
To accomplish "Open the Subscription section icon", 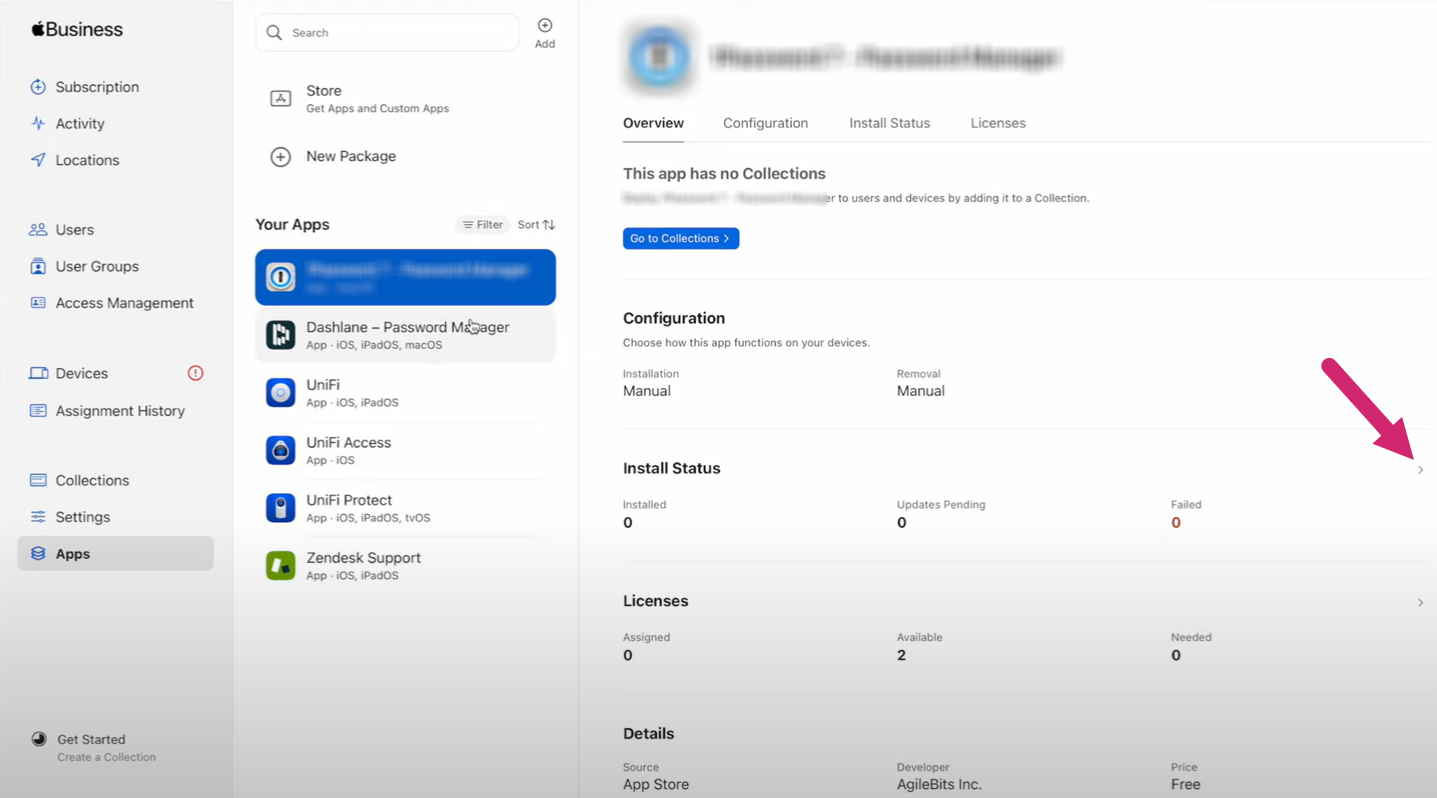I will [x=38, y=87].
